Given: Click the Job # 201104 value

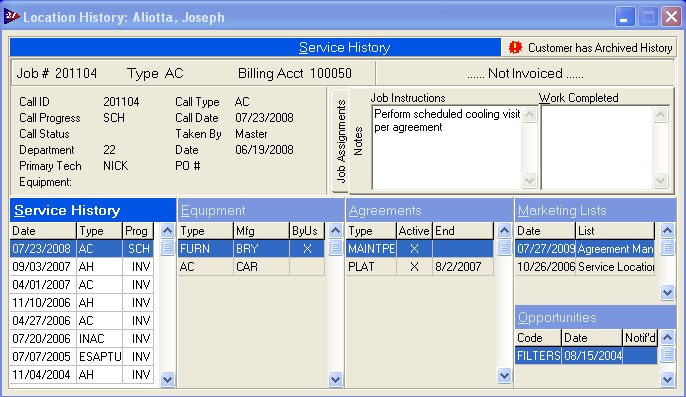Looking at the screenshot, I should 76,73.
